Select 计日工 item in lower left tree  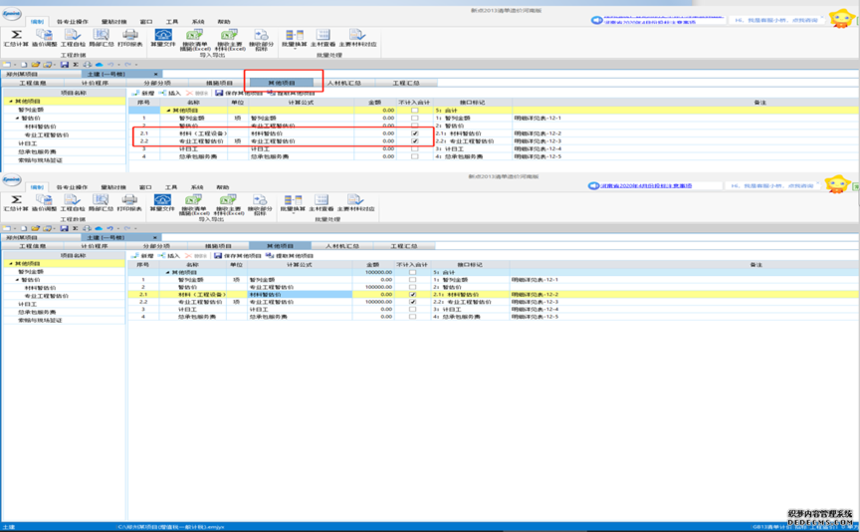[27, 304]
